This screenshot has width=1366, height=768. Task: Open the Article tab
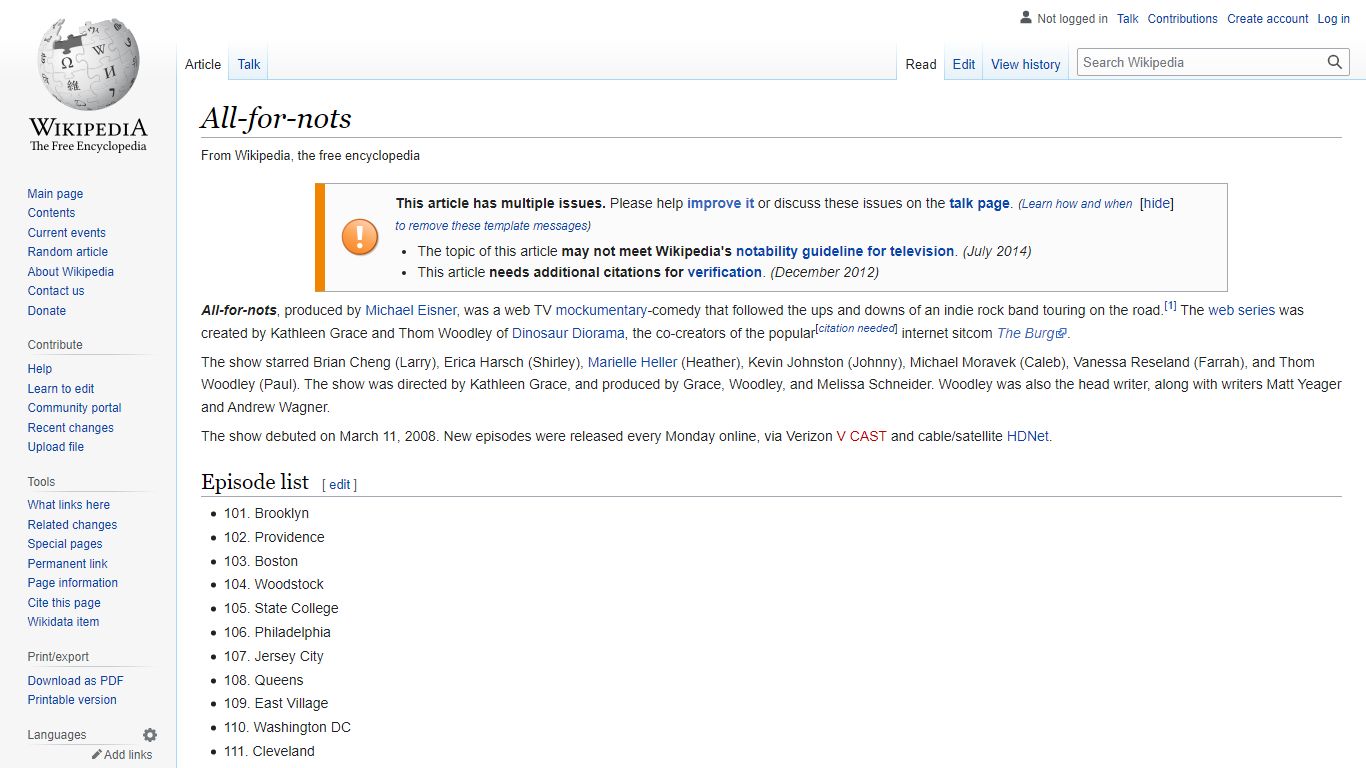point(203,64)
